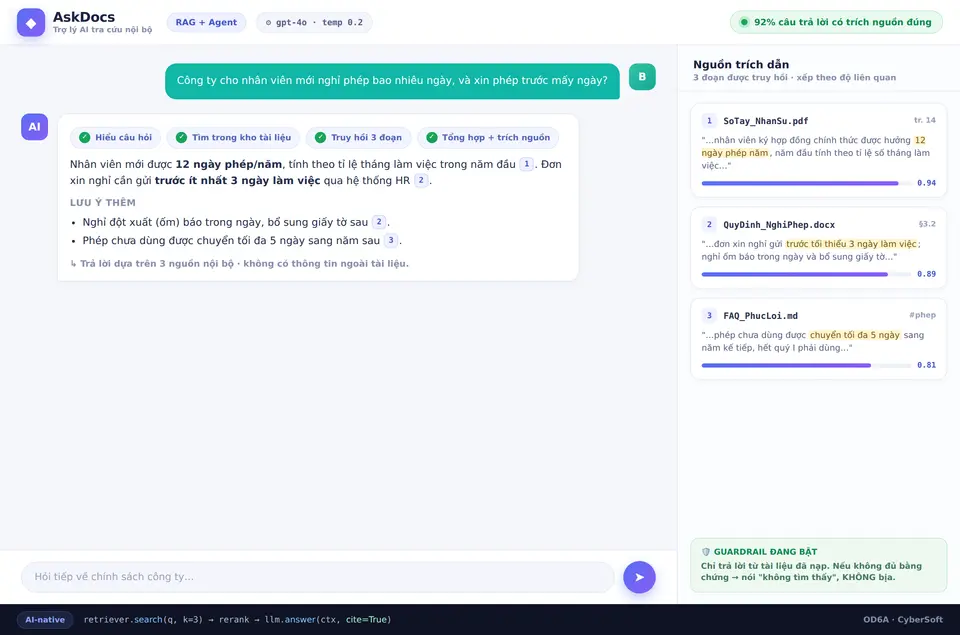Click the 0.94 relevance score value
960x635 pixels.
pyautogui.click(x=926, y=183)
